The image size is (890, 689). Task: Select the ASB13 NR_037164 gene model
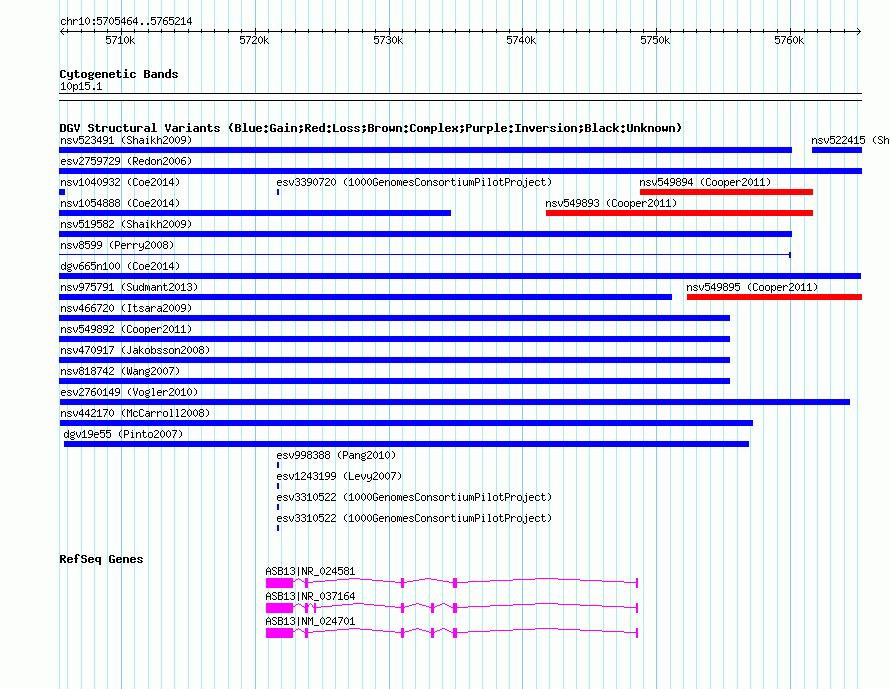[x=452, y=608]
